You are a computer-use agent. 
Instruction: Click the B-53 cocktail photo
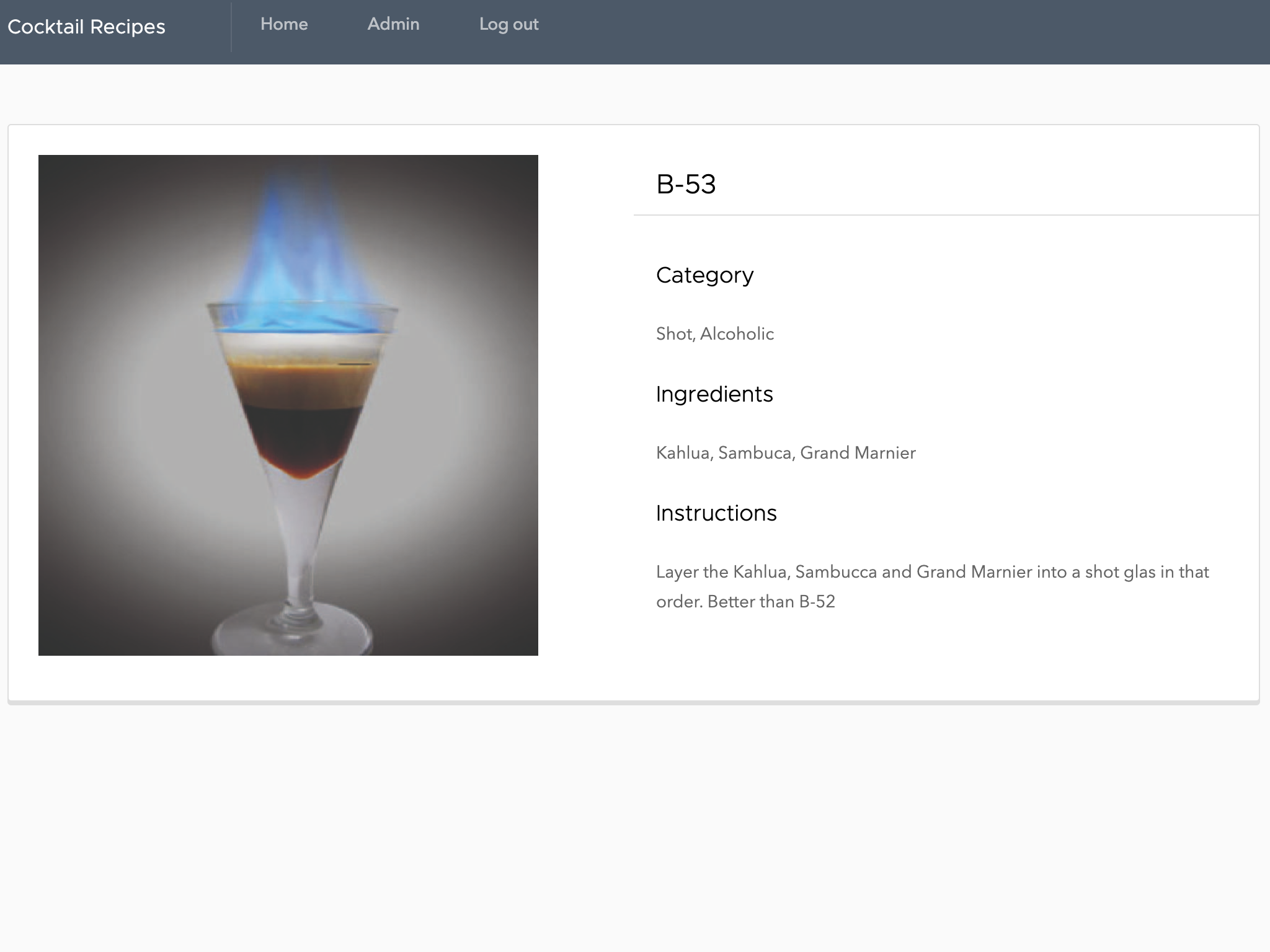click(288, 405)
